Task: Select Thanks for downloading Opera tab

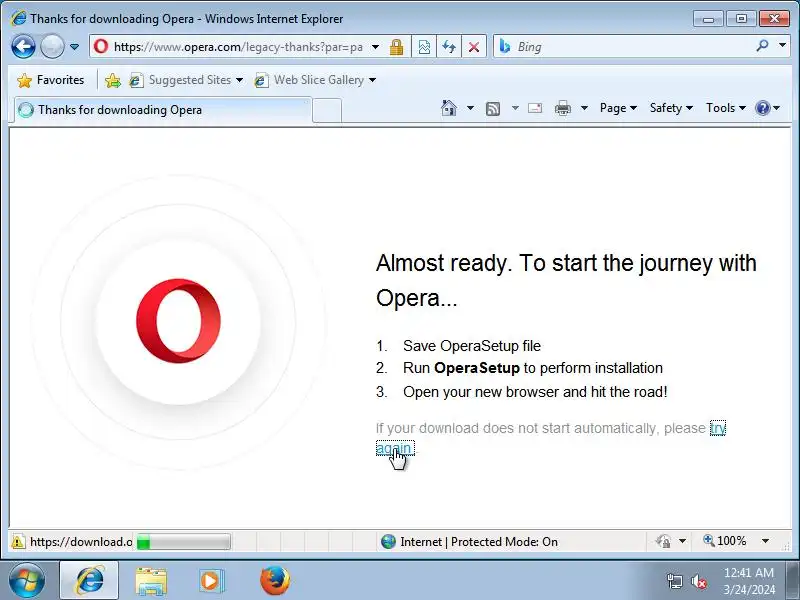Action: [162, 110]
